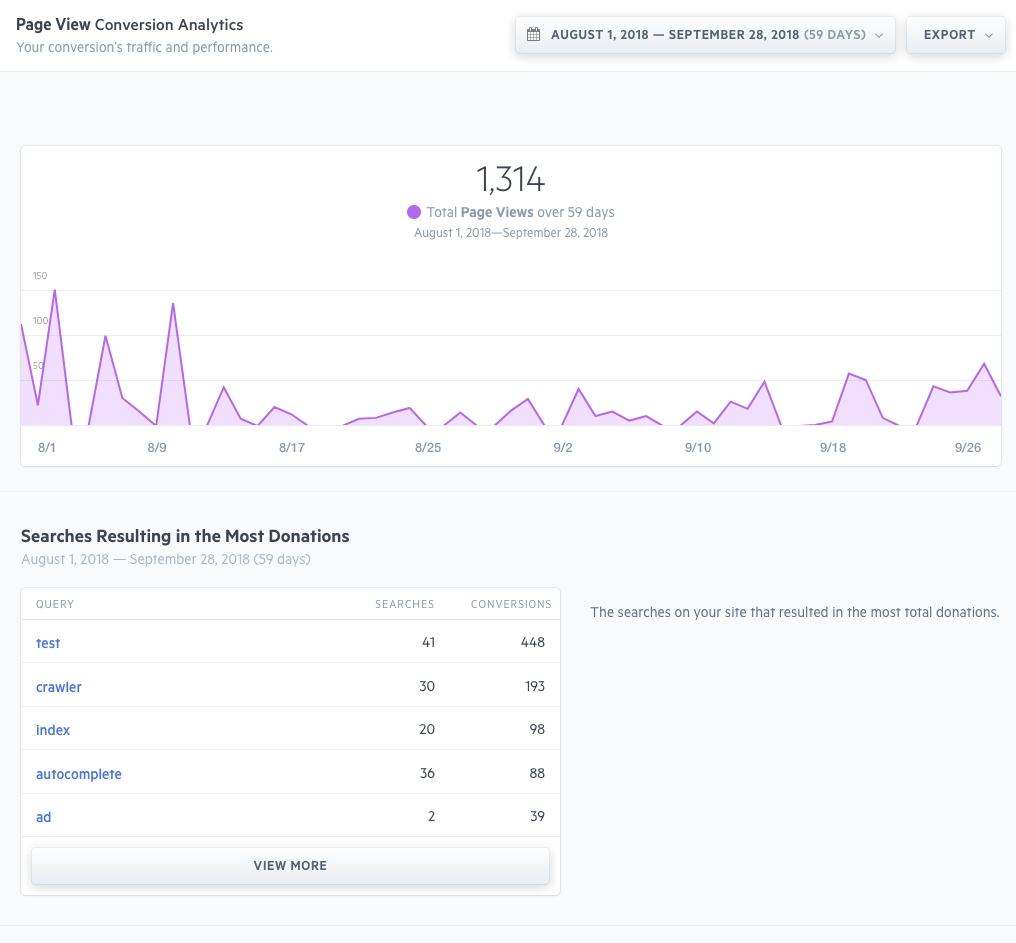Click the 8/17 label on chart axis
Viewport: 1016px width, 943px height.
coord(292,447)
